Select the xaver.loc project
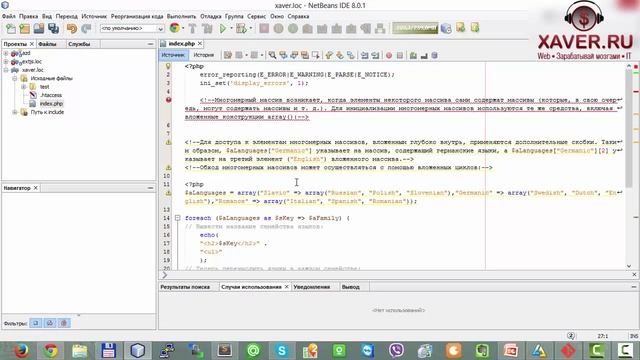640x360 pixels. [33, 70]
